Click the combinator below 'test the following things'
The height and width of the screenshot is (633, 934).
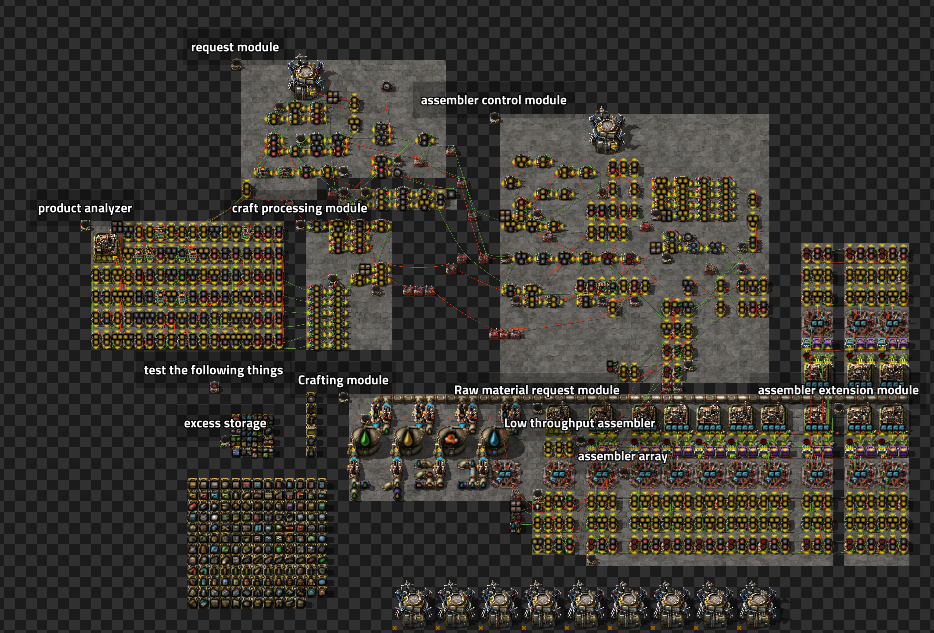click(x=214, y=388)
